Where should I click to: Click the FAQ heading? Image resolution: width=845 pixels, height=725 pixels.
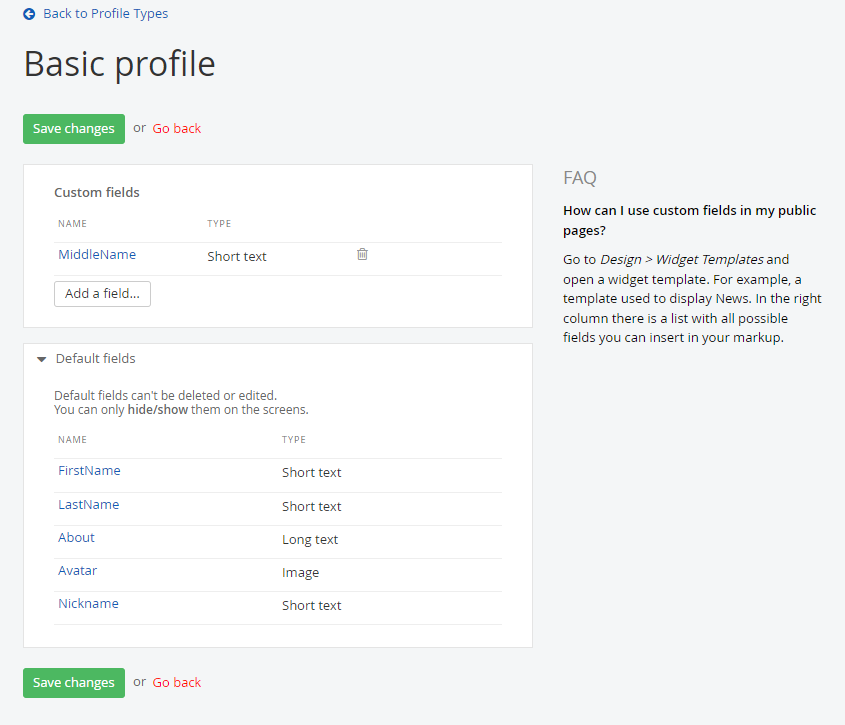(x=580, y=178)
